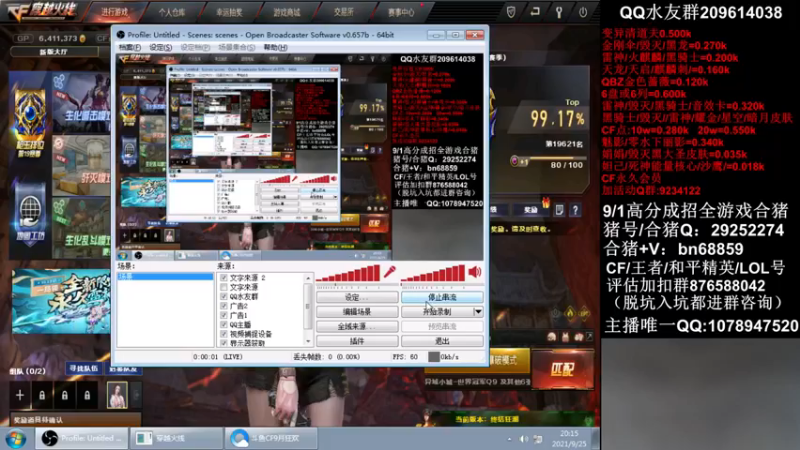Click the sources list scroll-down arrow

(308, 341)
